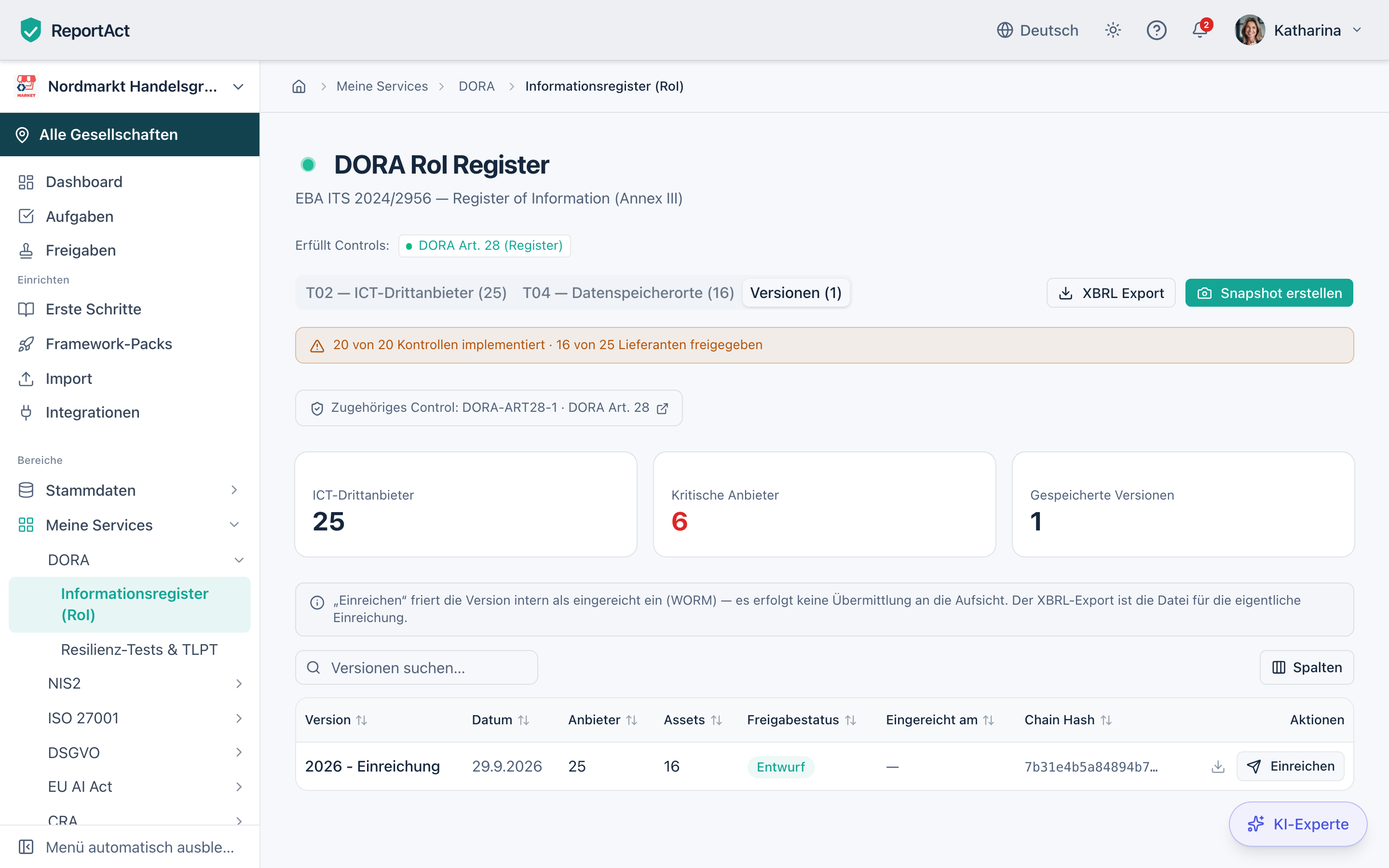The width and height of the screenshot is (1389, 868).
Task: Open the Nordmarkt Handelsgr... company switcher
Action: 130,87
